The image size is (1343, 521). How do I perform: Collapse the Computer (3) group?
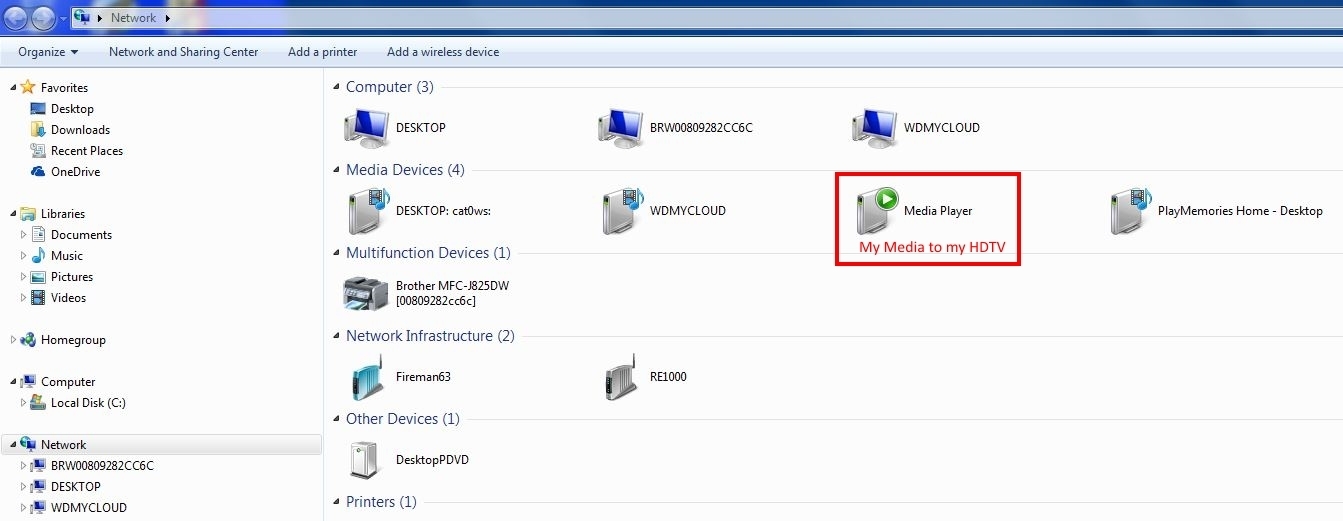pyautogui.click(x=337, y=87)
